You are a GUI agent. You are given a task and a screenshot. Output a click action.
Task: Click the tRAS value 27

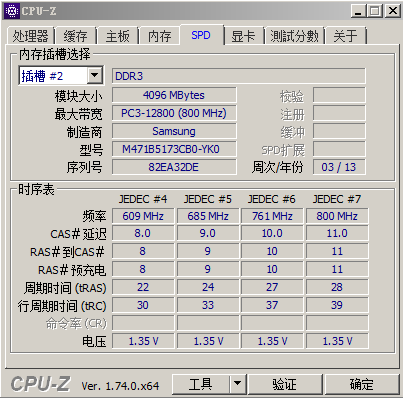(272, 287)
